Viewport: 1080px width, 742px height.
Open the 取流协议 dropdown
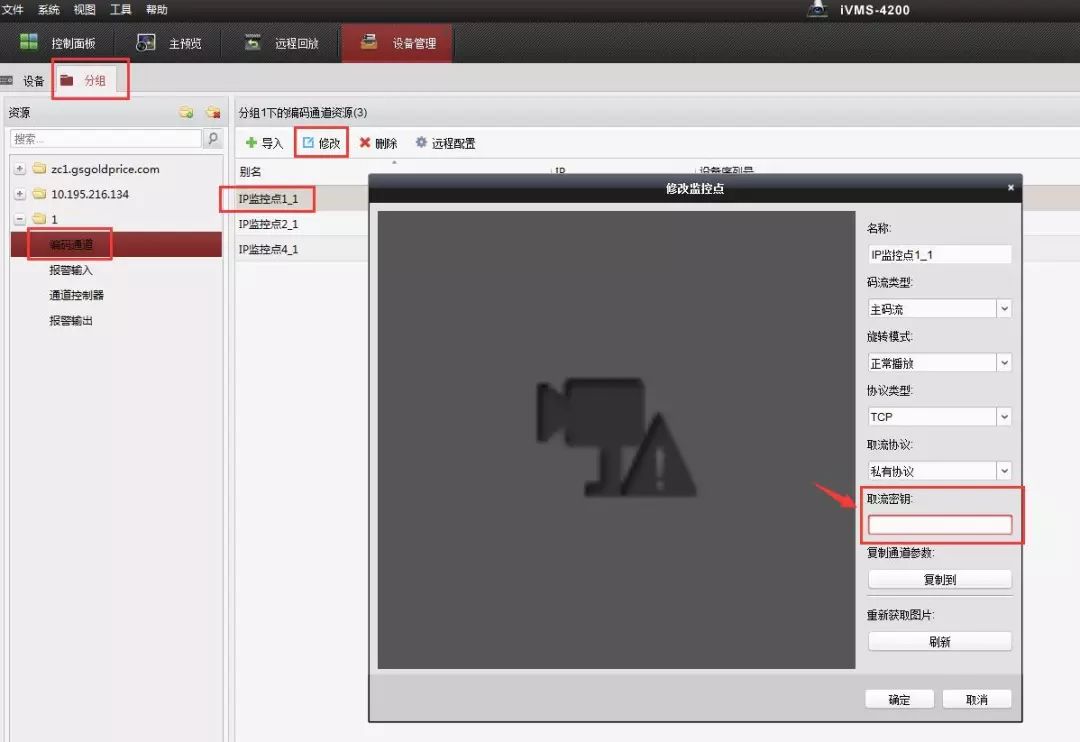pyautogui.click(x=1004, y=471)
